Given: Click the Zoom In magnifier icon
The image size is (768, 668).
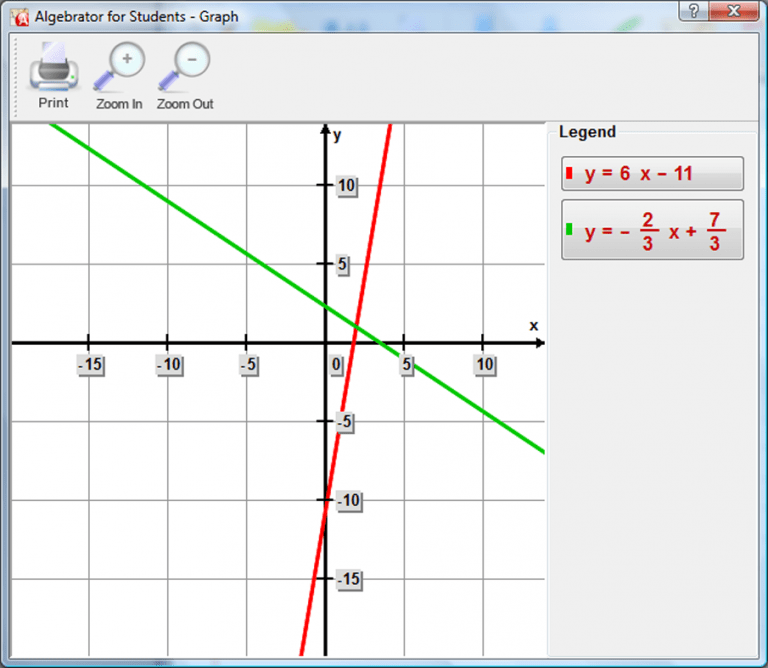Looking at the screenshot, I should (119, 67).
